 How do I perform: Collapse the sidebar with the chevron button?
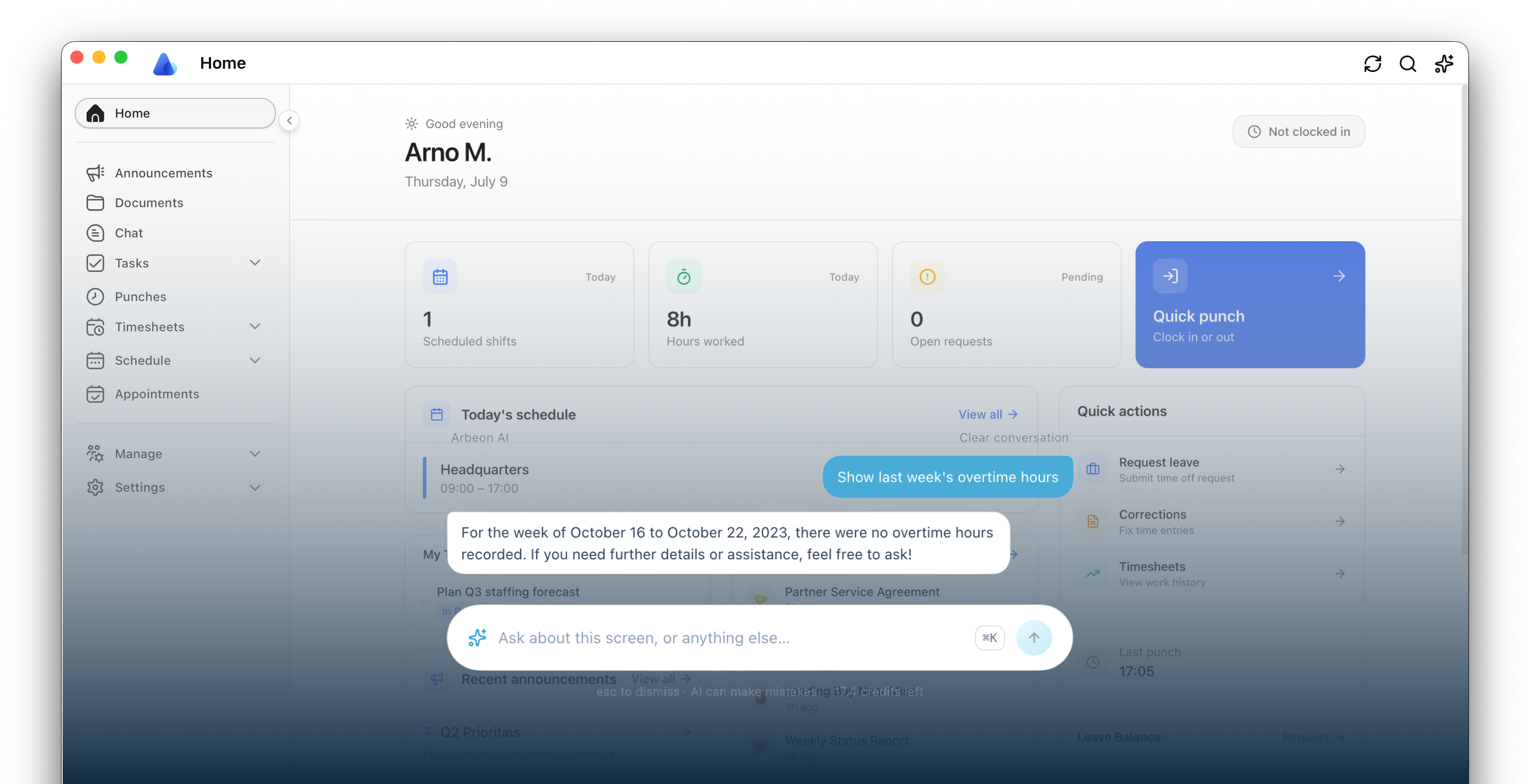(x=289, y=120)
